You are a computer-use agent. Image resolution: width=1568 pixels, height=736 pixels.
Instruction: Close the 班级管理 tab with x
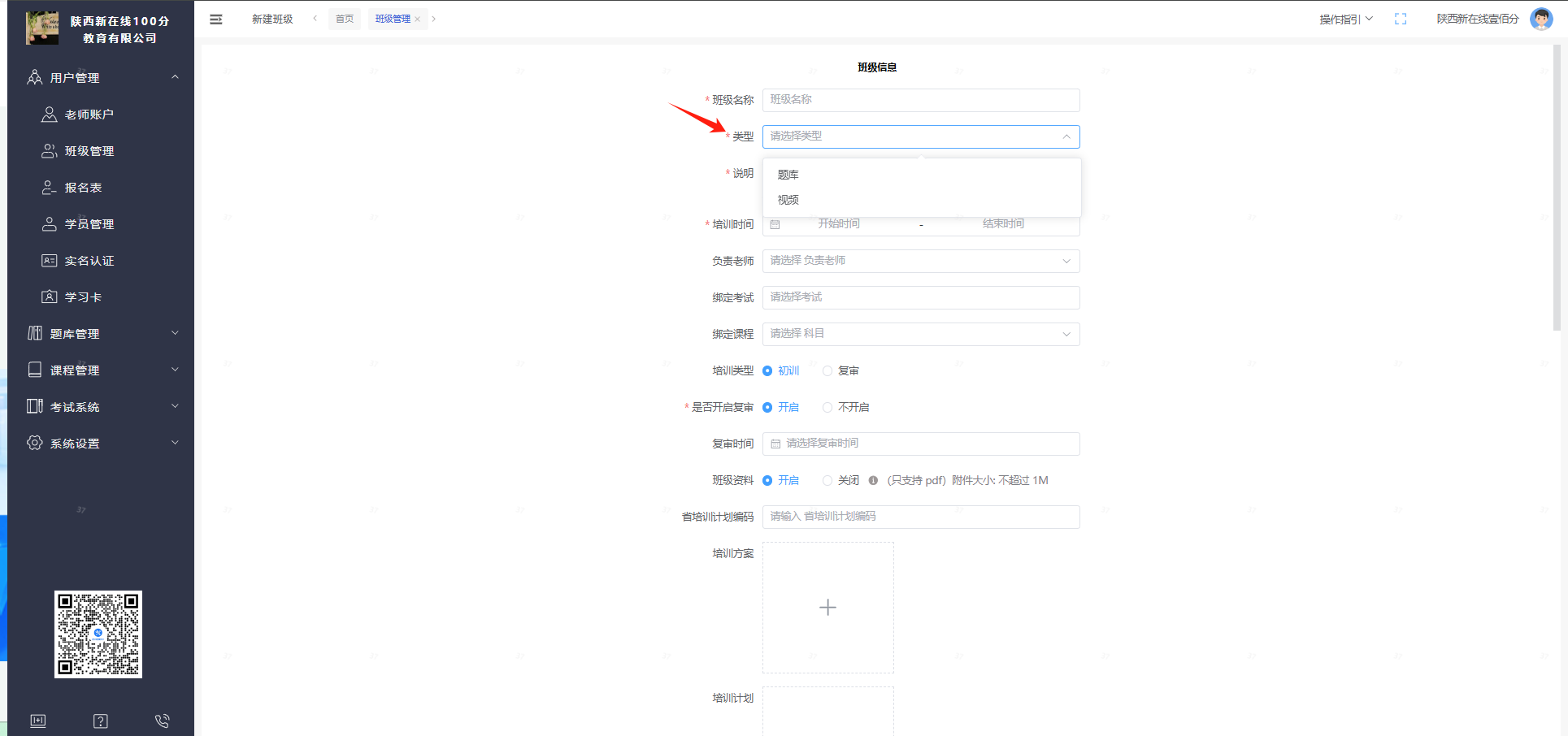point(418,19)
